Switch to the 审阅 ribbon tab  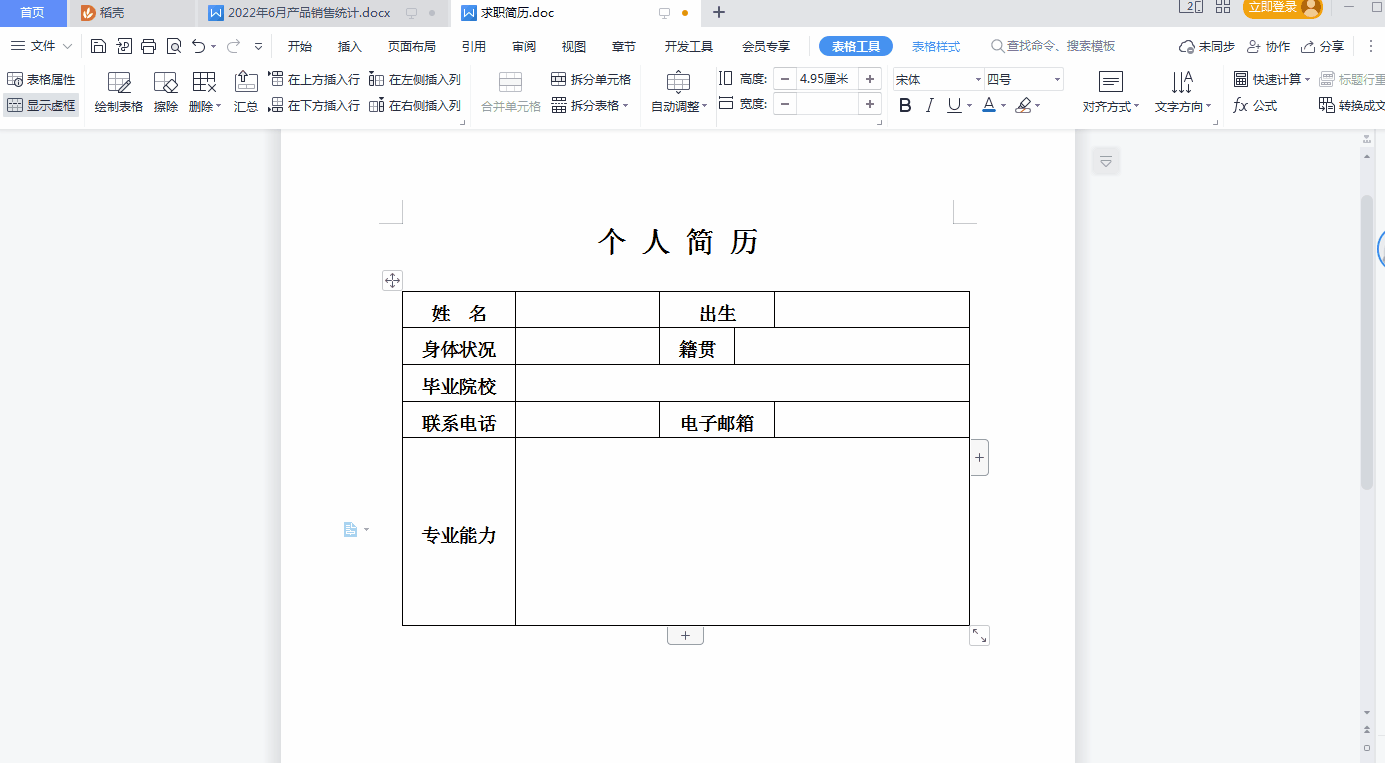(x=524, y=46)
